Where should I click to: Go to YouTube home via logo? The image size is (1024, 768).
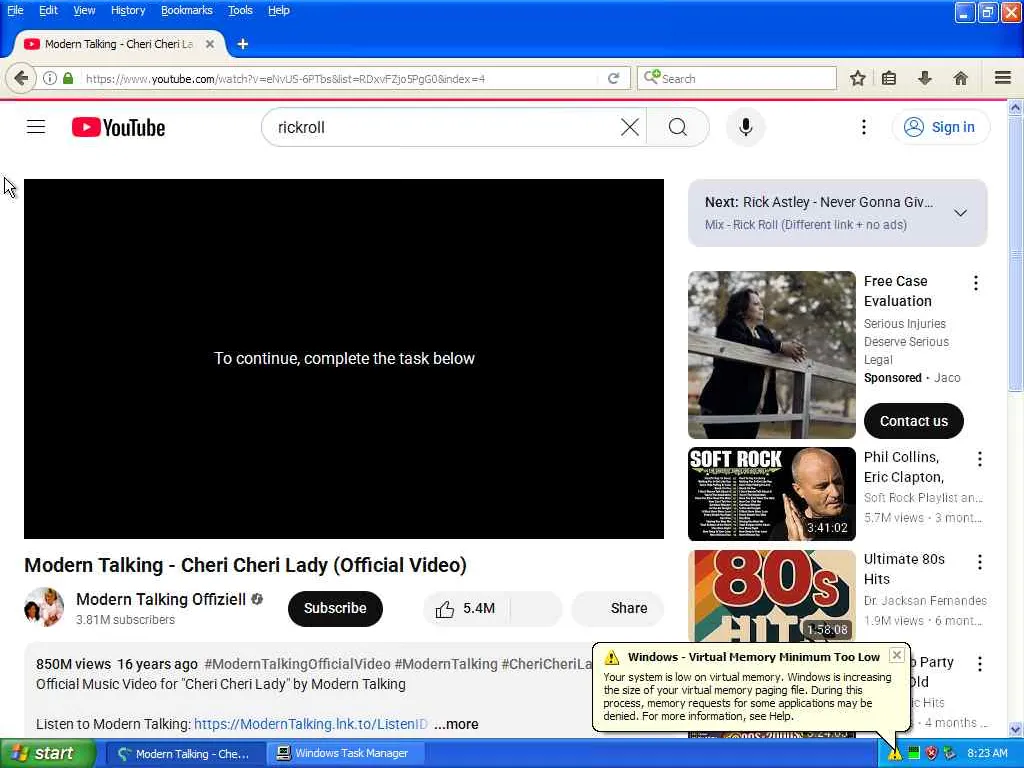point(118,127)
